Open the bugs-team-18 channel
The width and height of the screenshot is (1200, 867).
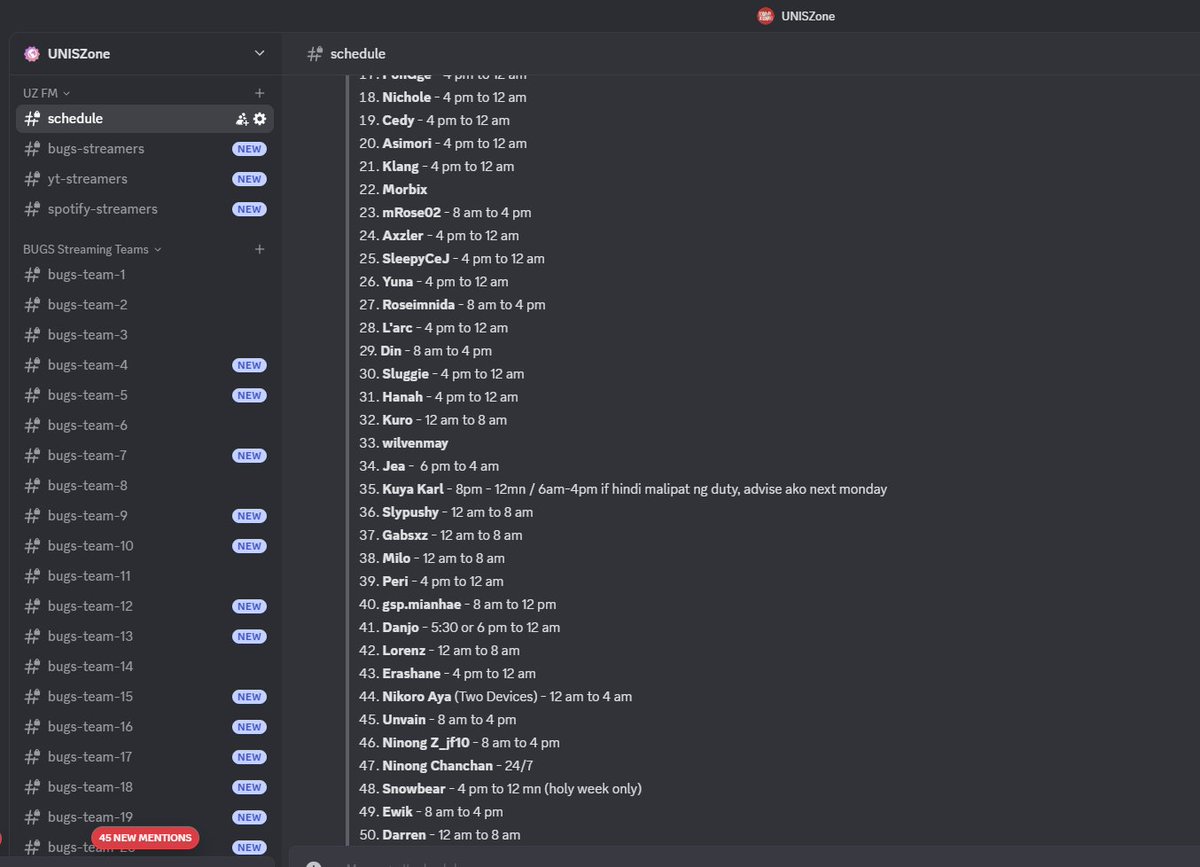pyautogui.click(x=145, y=786)
